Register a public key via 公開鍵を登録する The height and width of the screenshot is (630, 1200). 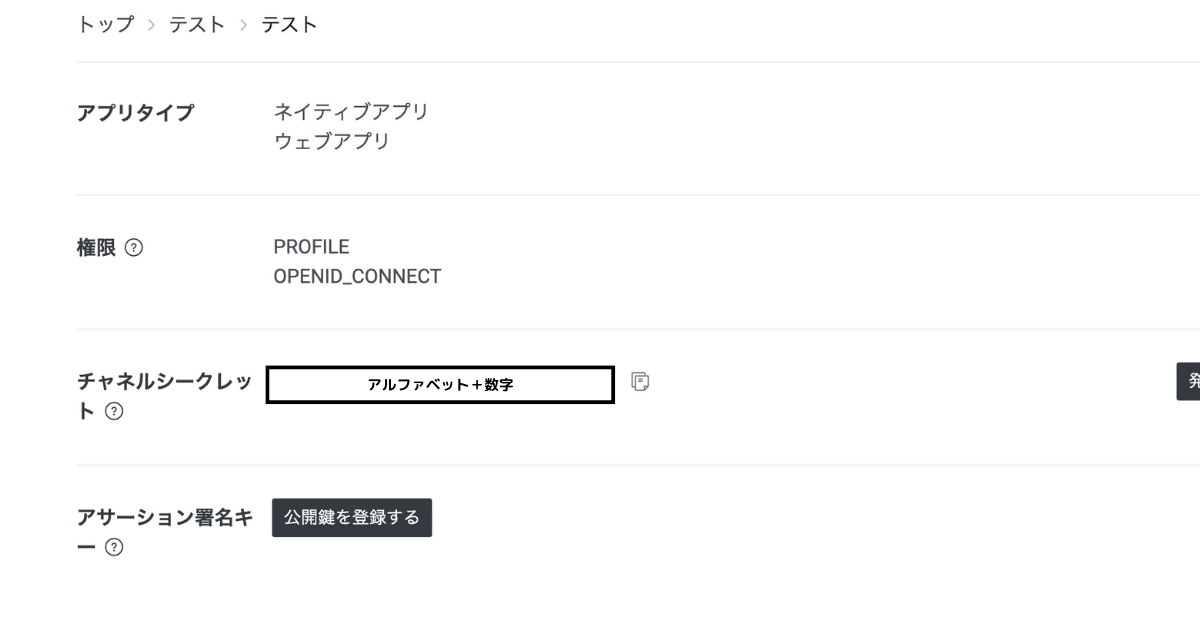tap(351, 517)
